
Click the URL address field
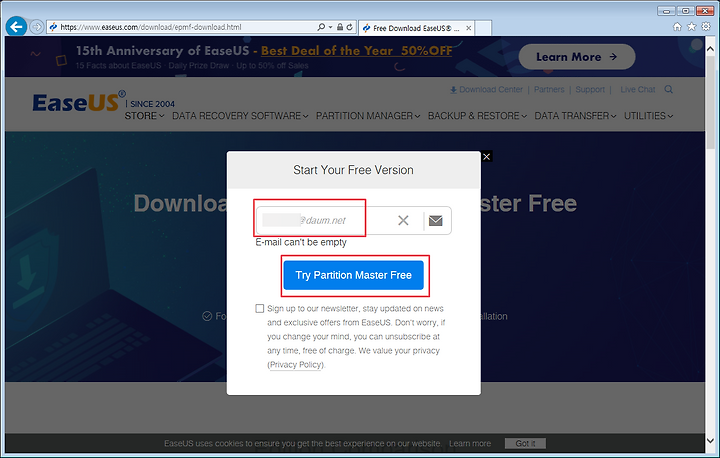(x=184, y=27)
